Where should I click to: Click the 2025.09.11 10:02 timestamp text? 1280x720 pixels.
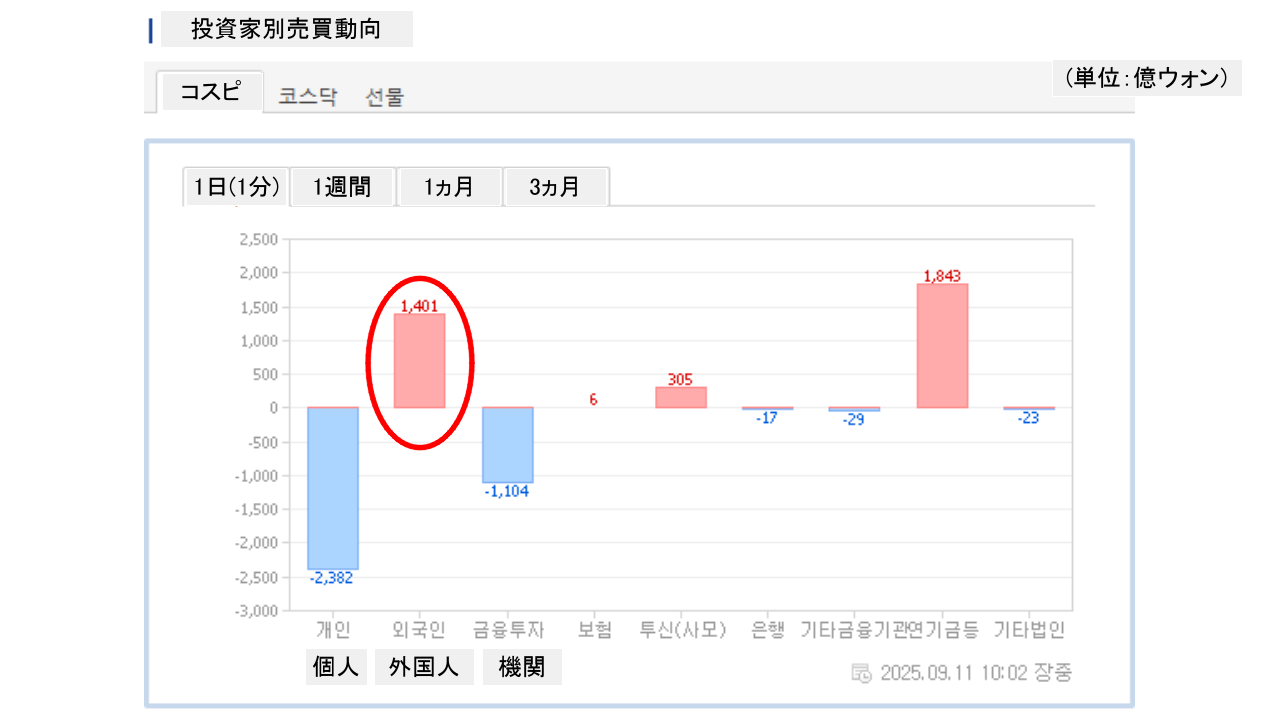coord(976,673)
